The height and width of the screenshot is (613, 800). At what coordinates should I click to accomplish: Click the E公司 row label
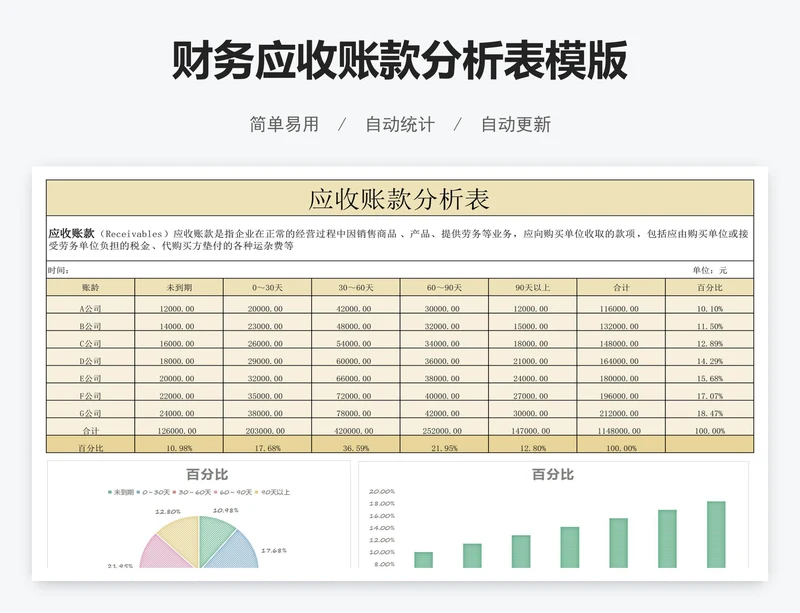[x=90, y=378]
